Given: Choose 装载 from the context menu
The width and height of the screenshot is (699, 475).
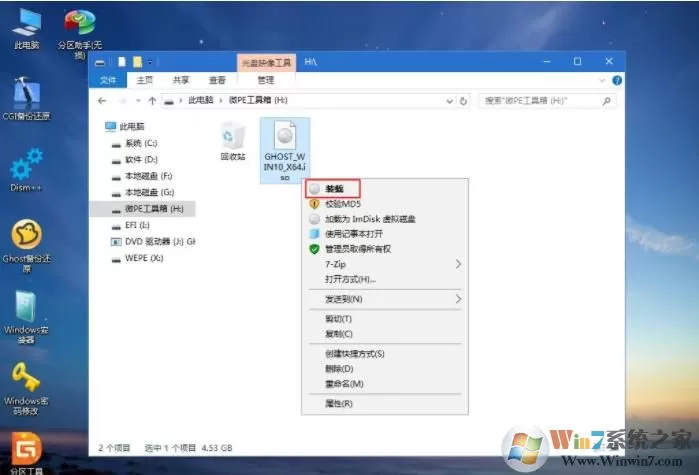Looking at the screenshot, I should pos(333,189).
